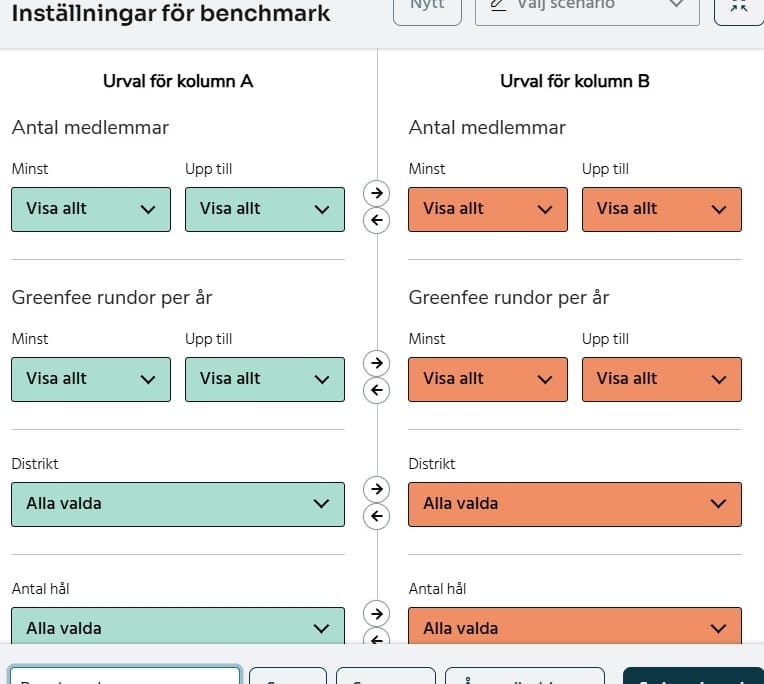Click pencil icon in Välj scenario box
This screenshot has height=684, width=764.
tap(496, 5)
